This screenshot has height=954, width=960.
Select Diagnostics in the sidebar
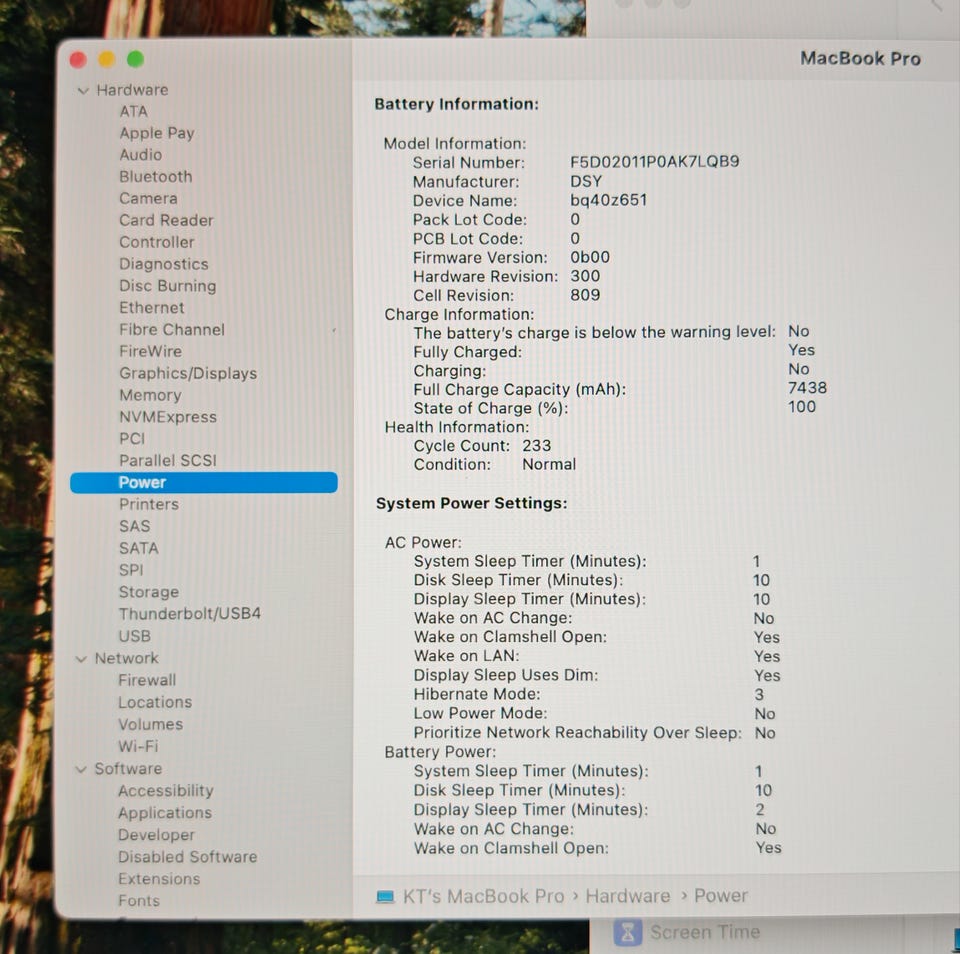click(164, 264)
